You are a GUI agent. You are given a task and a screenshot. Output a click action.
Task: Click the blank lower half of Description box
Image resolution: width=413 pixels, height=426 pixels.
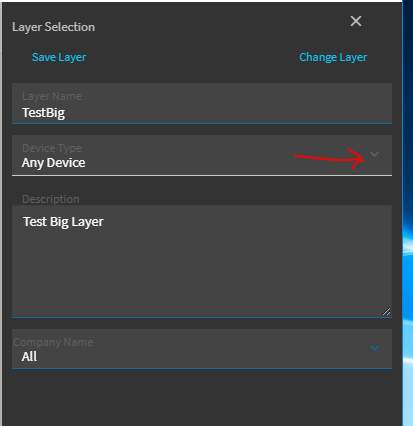[202, 287]
